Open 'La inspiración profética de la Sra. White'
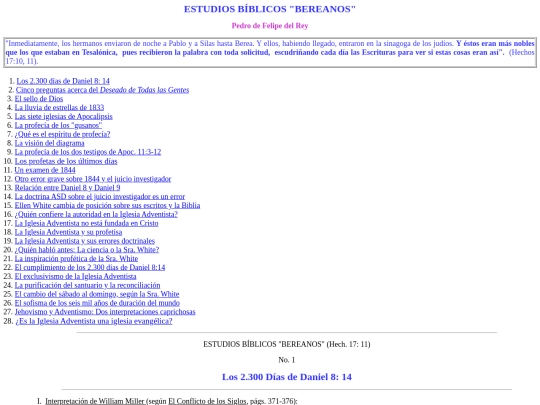 tap(76, 259)
